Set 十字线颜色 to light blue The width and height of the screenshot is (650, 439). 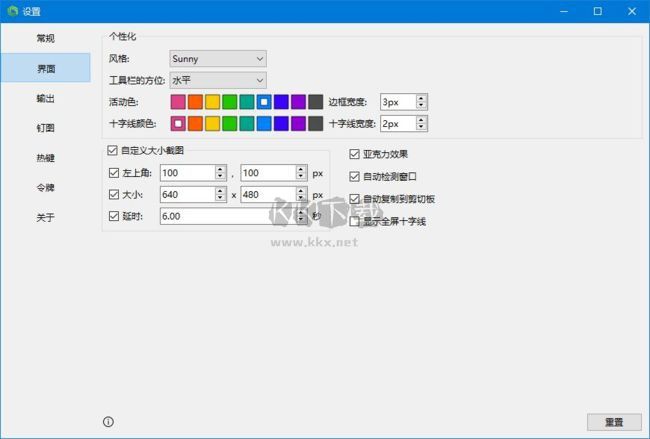(264, 124)
